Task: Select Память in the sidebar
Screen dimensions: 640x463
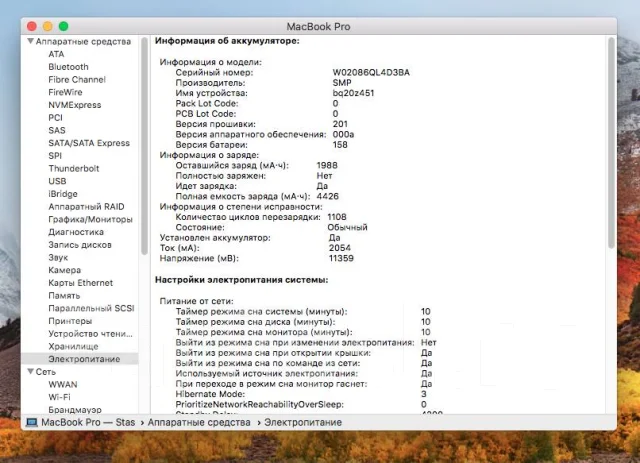Action: 64,295
